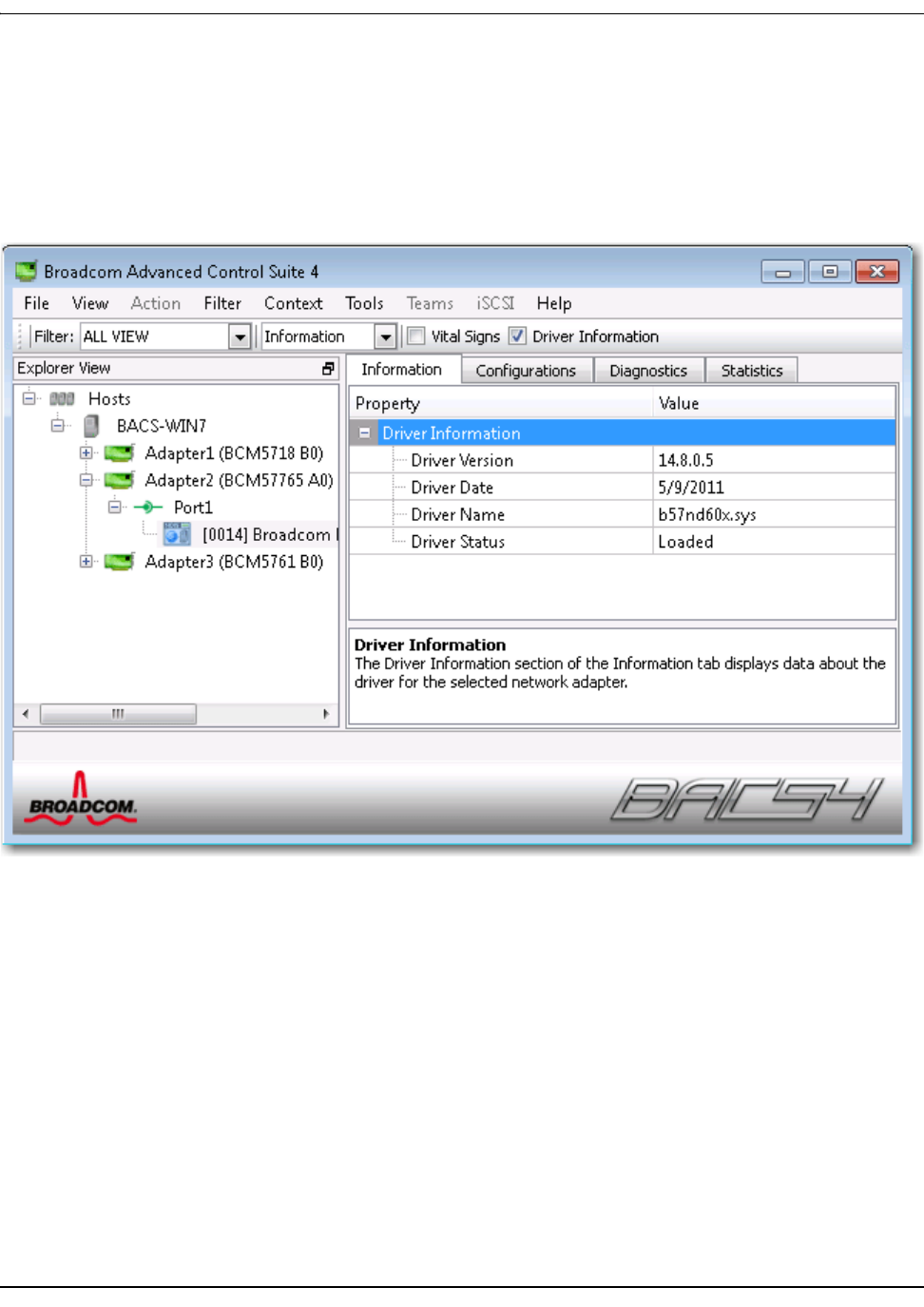Viewport: 924px width, 1307px height.
Task: Expand the Adapter3 tree node
Action: pos(87,561)
